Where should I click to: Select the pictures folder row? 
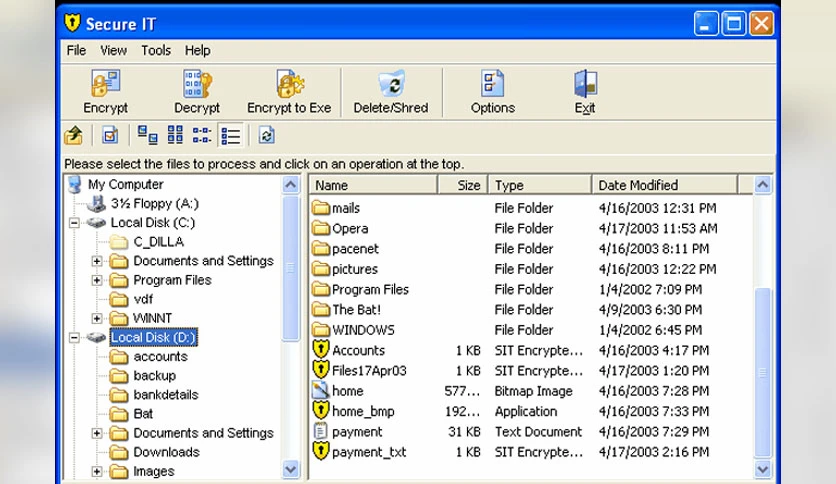[x=530, y=269]
